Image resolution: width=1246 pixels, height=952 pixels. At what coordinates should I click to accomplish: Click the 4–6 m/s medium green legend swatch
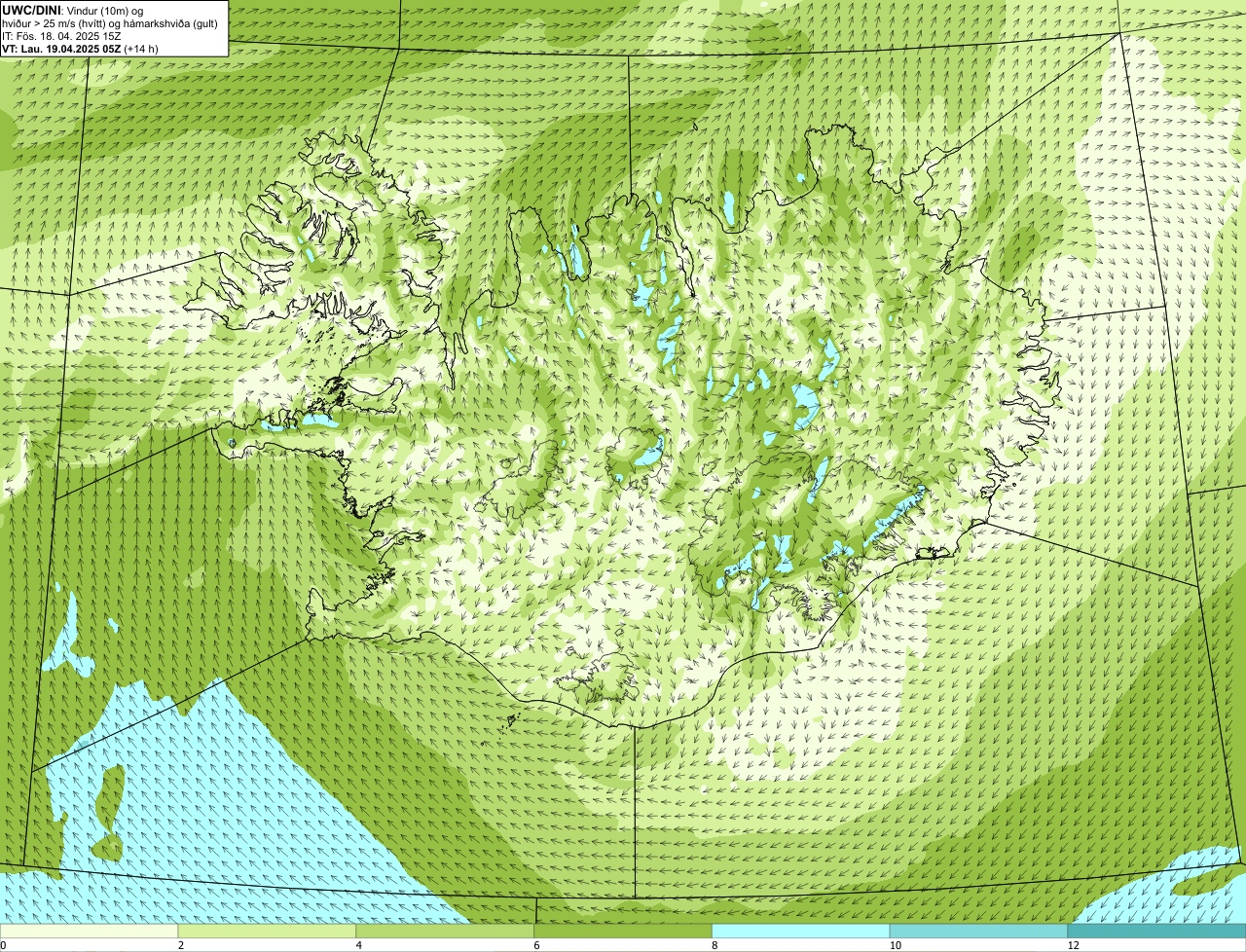click(x=446, y=932)
